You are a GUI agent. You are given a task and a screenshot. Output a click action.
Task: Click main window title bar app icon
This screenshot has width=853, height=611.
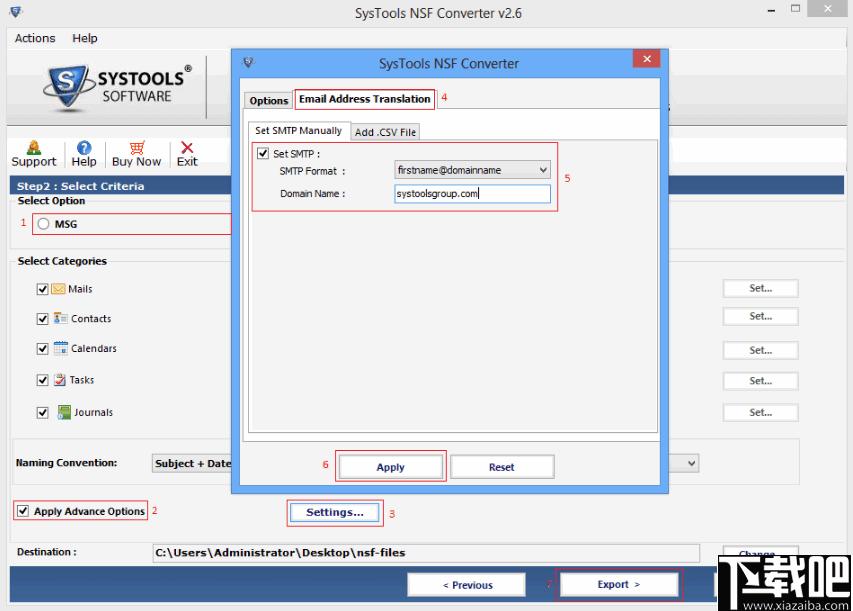point(16,11)
